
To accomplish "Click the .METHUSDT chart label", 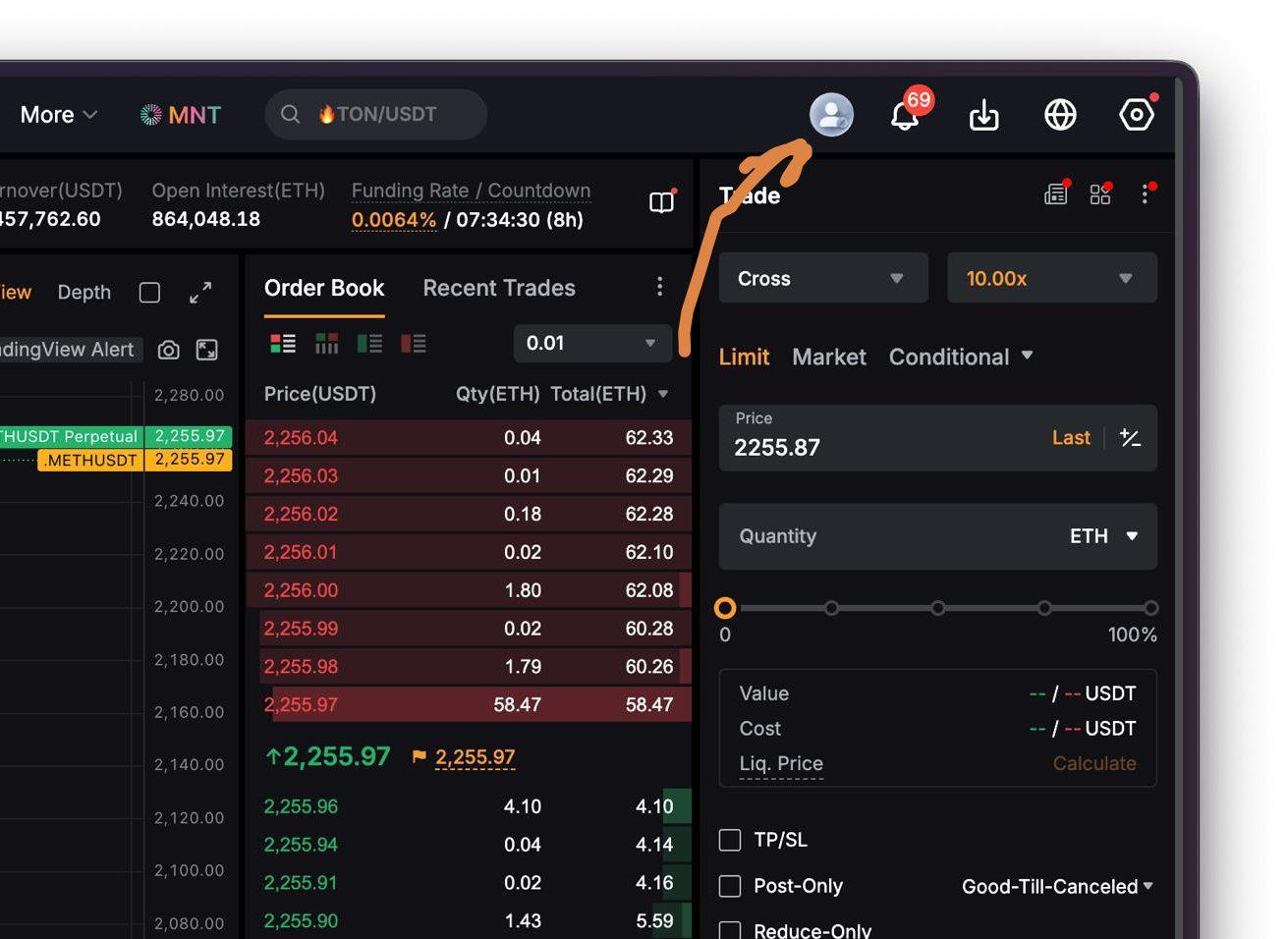I will [90, 460].
